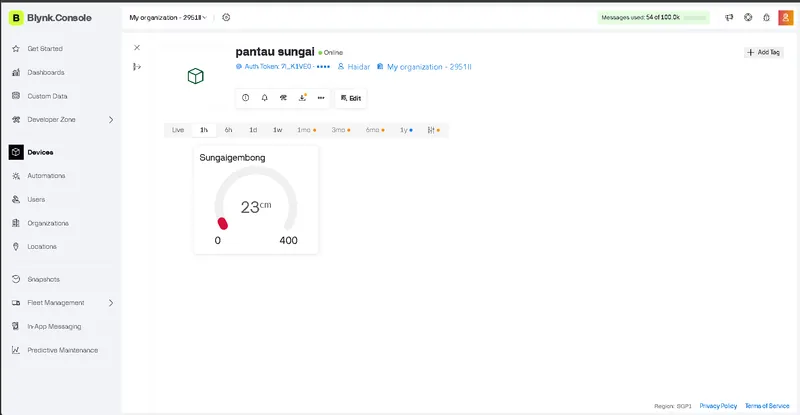
Task: Click the download report icon
Action: click(x=302, y=98)
